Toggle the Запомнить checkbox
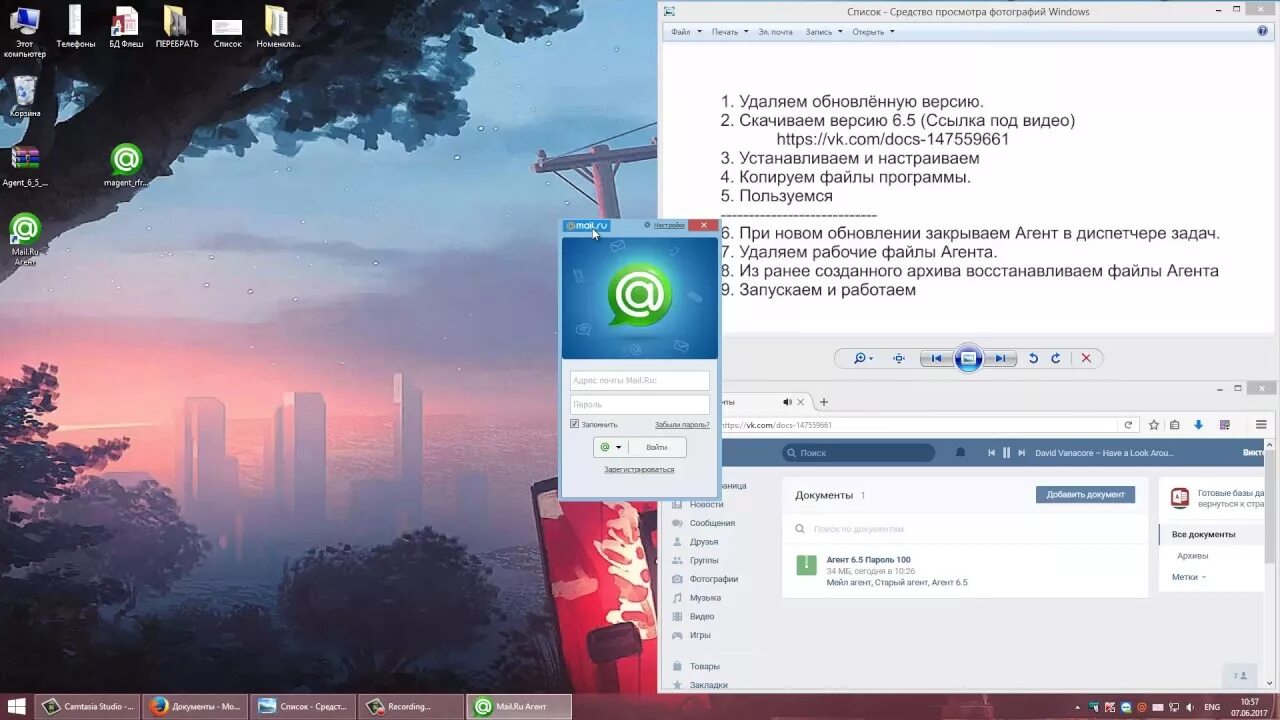Viewport: 1280px width, 720px height. point(575,424)
